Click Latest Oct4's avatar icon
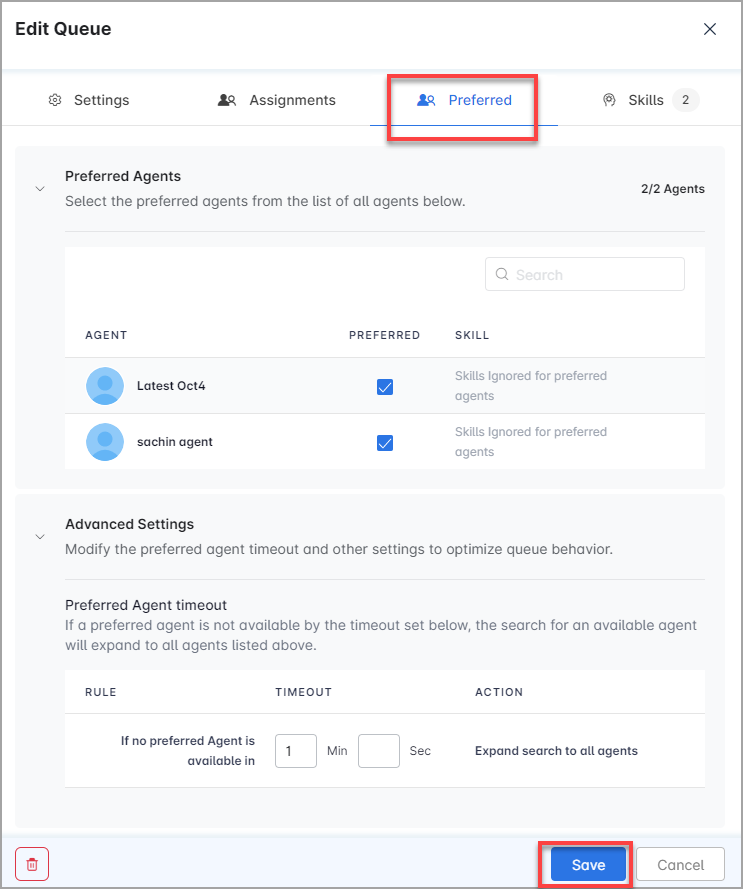 pyautogui.click(x=104, y=386)
